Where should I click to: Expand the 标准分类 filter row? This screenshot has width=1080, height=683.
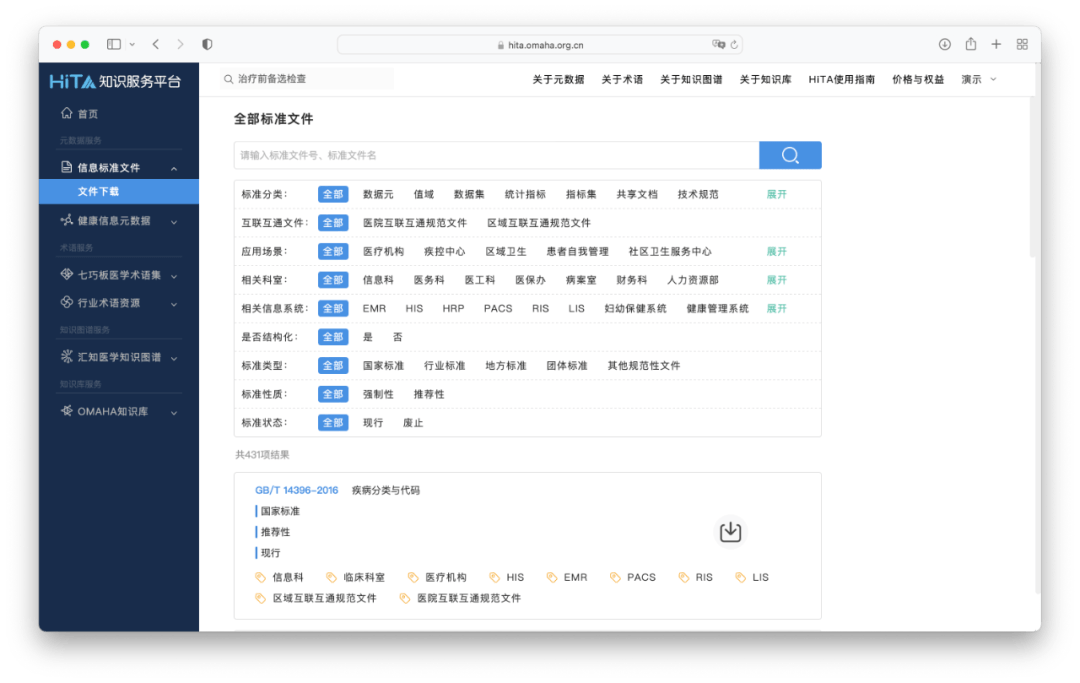pyautogui.click(x=776, y=193)
